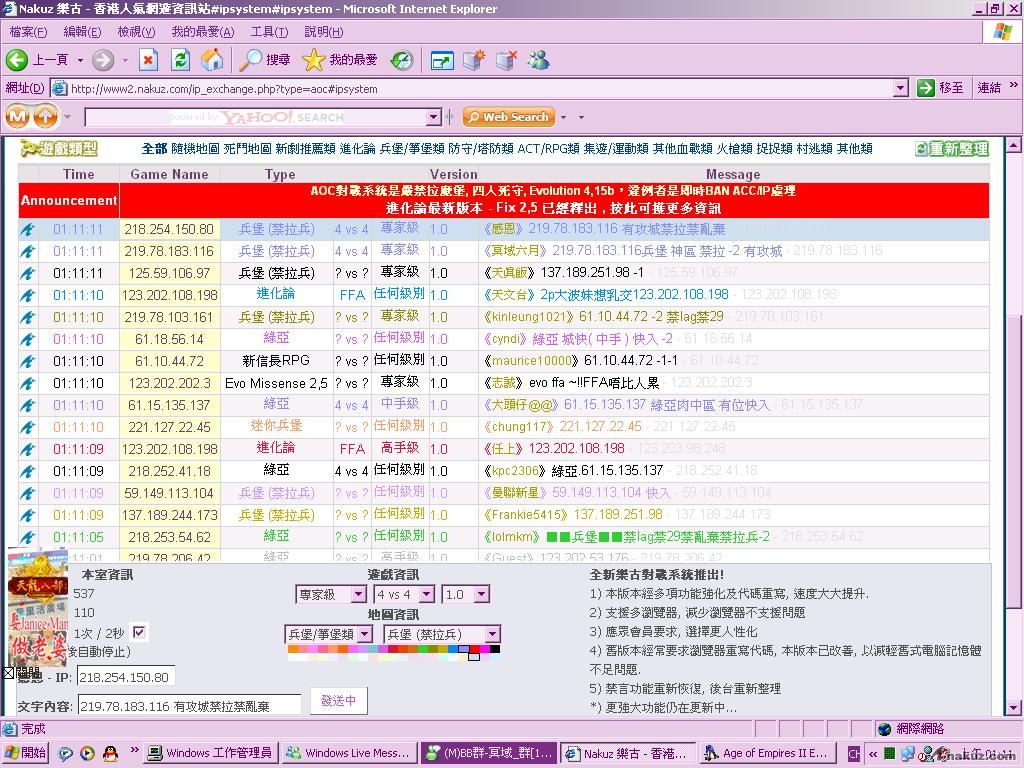Toggle the 1次 / 2秒 auto-send checkbox
1024x768 pixels.
(139, 632)
